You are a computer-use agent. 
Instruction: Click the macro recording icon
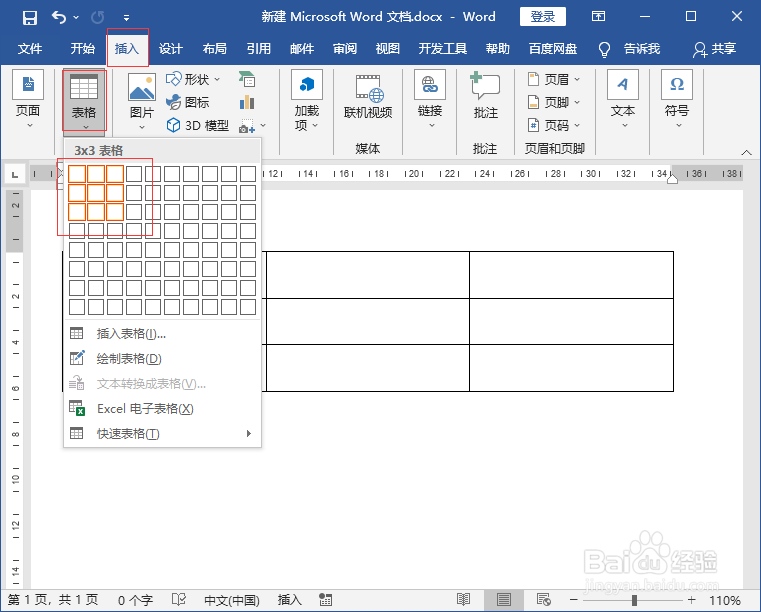pyautogui.click(x=325, y=600)
